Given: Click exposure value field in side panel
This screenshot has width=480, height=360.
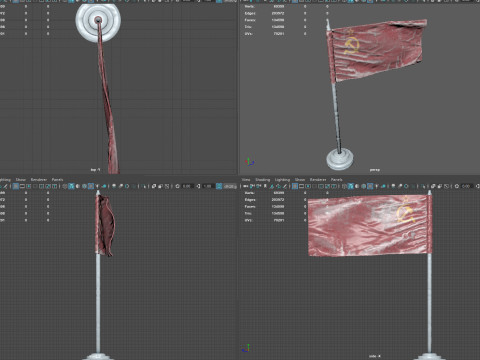Looking at the screenshot, I should pos(466,186).
